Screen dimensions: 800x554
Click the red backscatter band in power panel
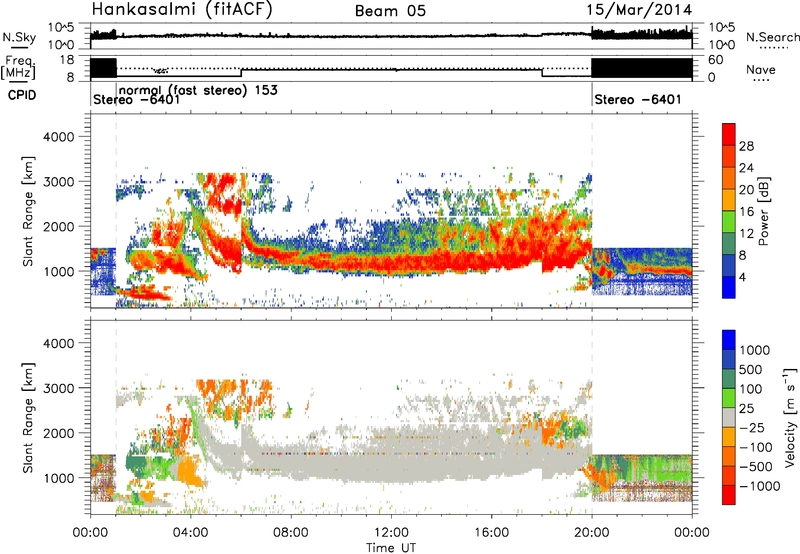pos(418,260)
